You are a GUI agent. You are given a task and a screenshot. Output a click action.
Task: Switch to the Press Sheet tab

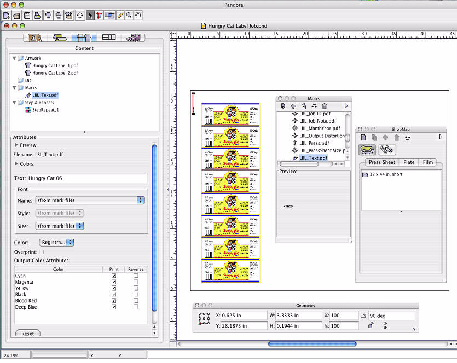tap(382, 162)
